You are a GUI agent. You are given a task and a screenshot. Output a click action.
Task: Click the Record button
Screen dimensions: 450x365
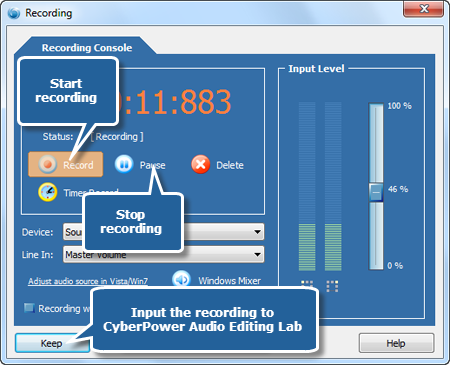click(x=66, y=164)
